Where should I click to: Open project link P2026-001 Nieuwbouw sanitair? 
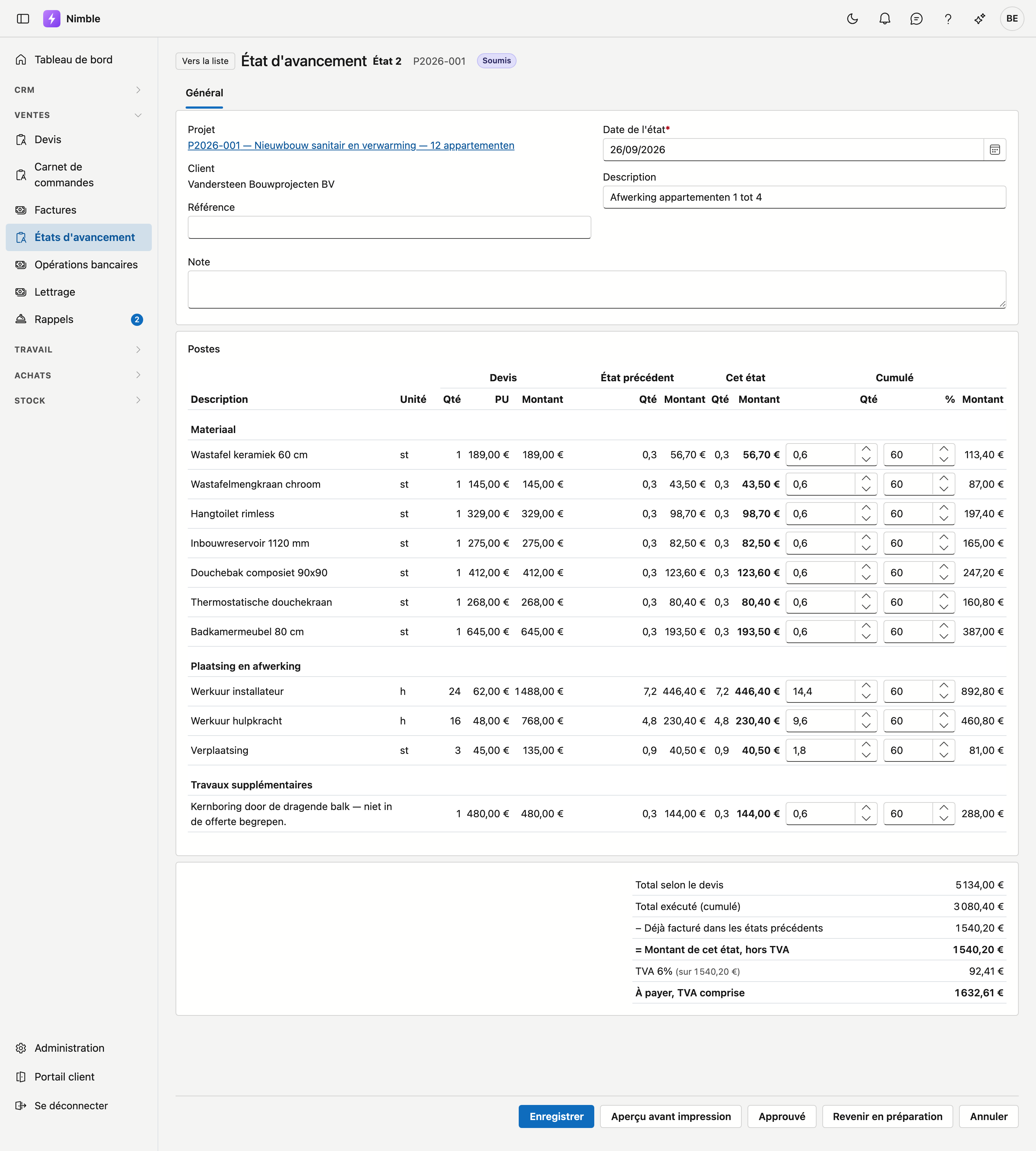(351, 145)
